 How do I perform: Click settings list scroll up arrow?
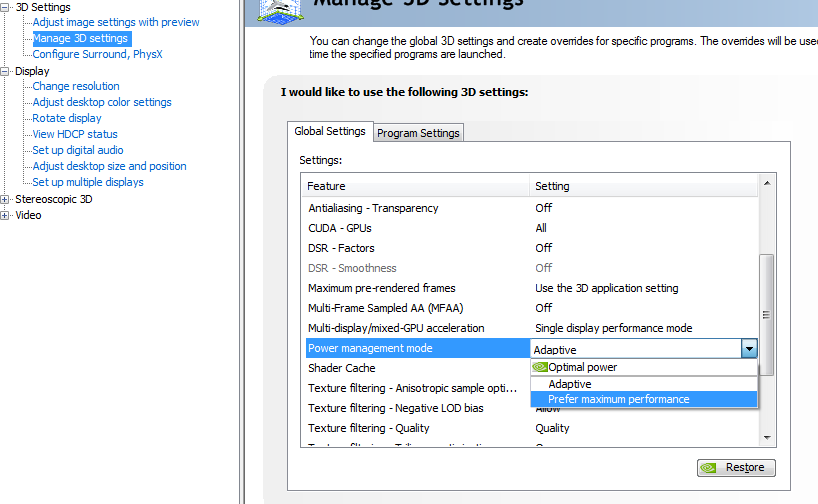coord(767,183)
